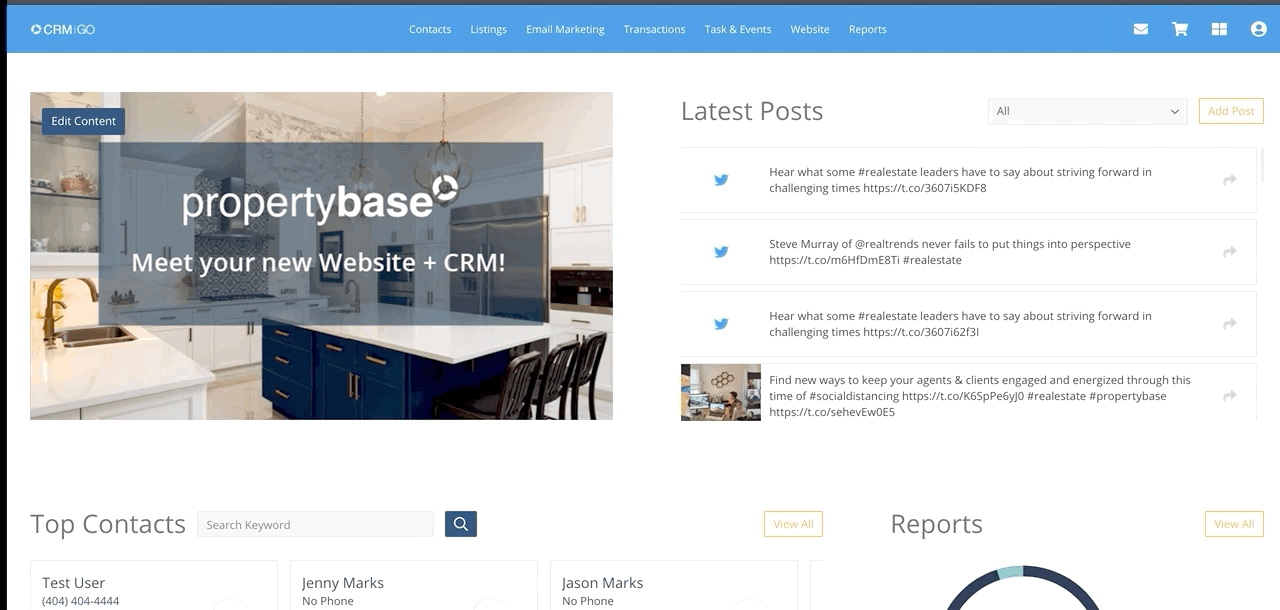This screenshot has width=1280, height=610.
Task: Open the Task & Events menu
Action: [738, 29]
